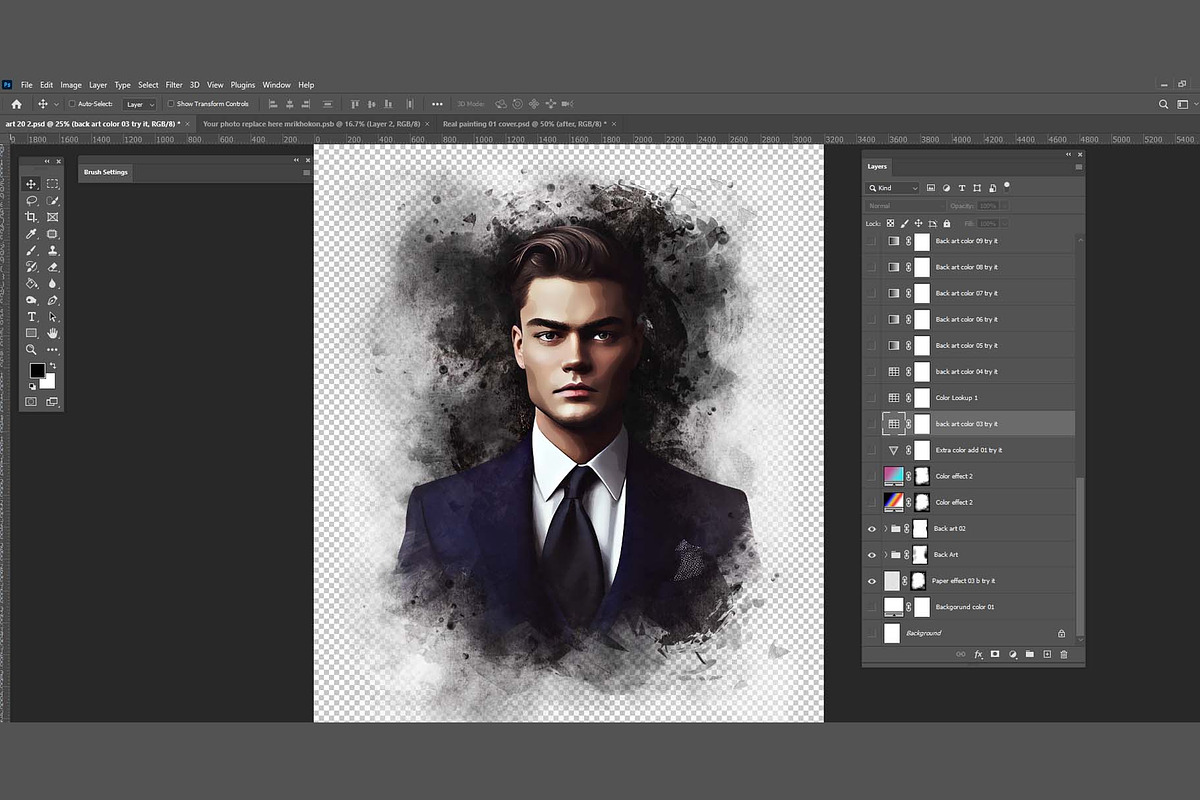Expand the Back art 02 group
The image size is (1200, 800).
point(886,528)
